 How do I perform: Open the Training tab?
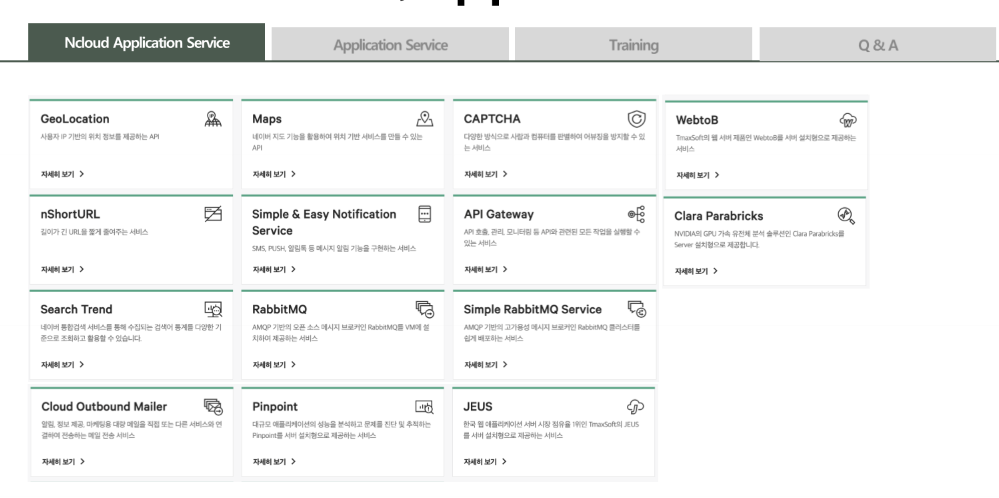click(633, 45)
